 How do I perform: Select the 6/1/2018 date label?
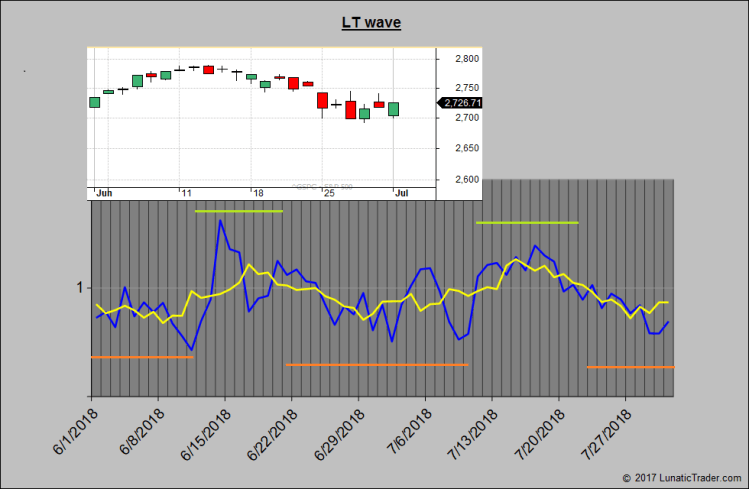pos(74,427)
